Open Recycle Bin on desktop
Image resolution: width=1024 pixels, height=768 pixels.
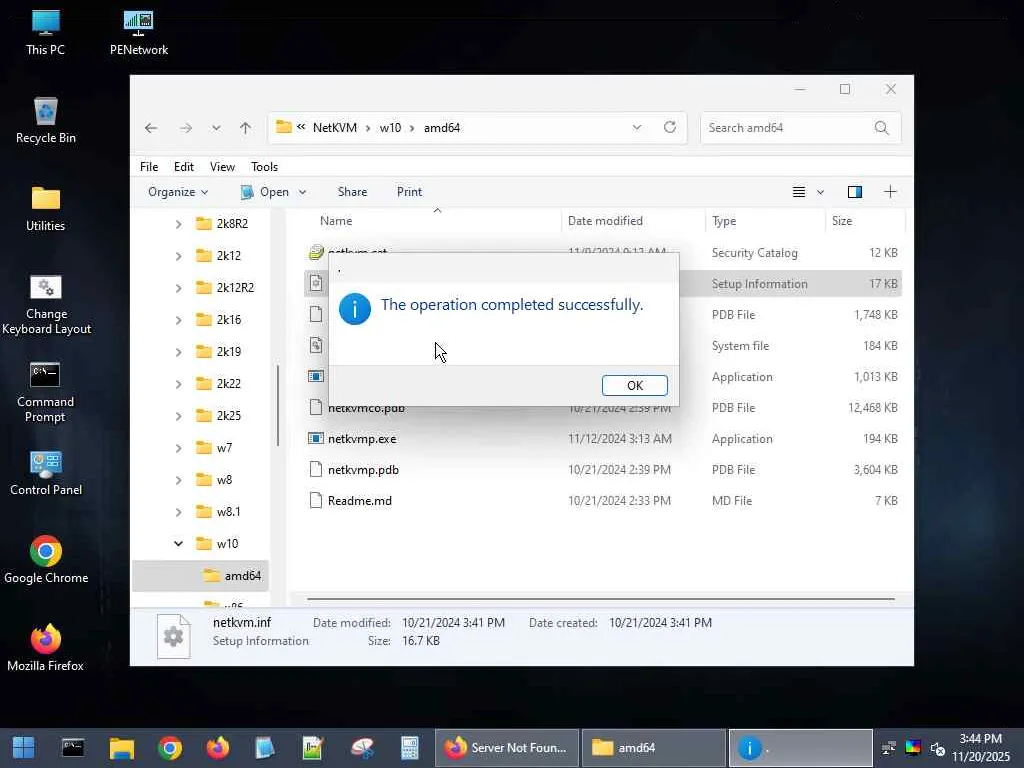46,121
